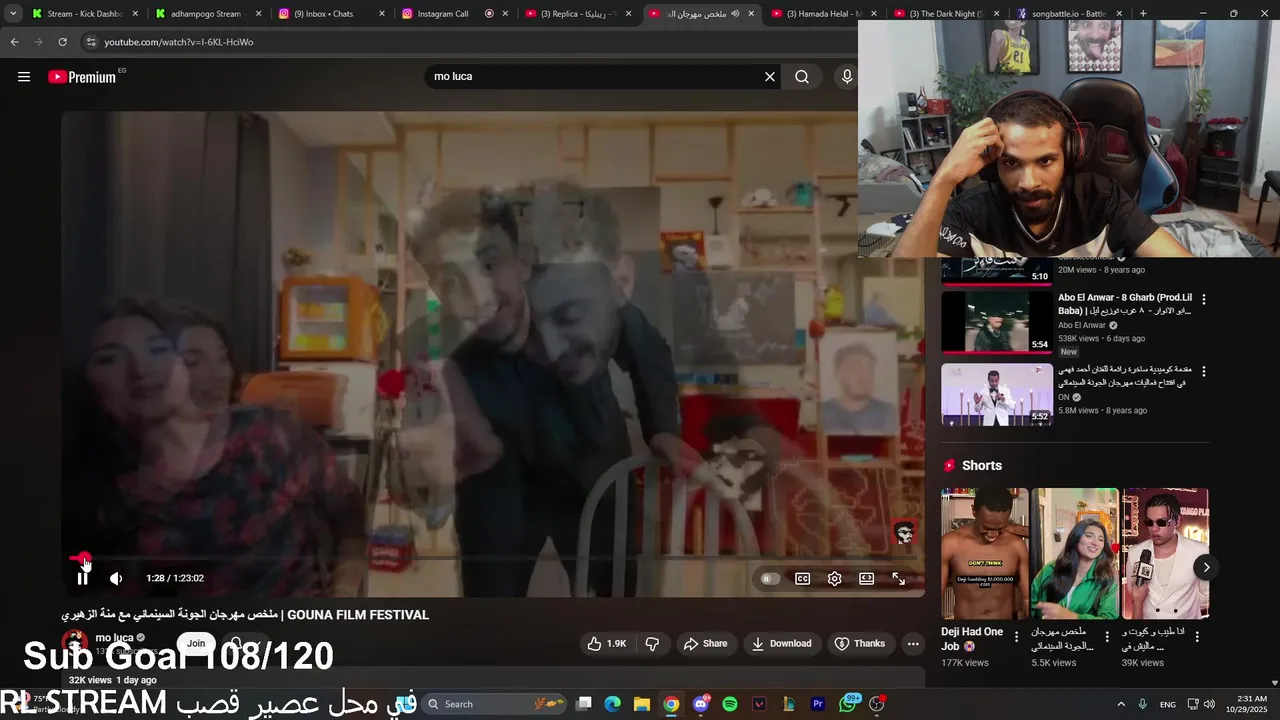Play the 5:52 ON channel video thumbnail
The image size is (1280, 720).
tap(997, 394)
